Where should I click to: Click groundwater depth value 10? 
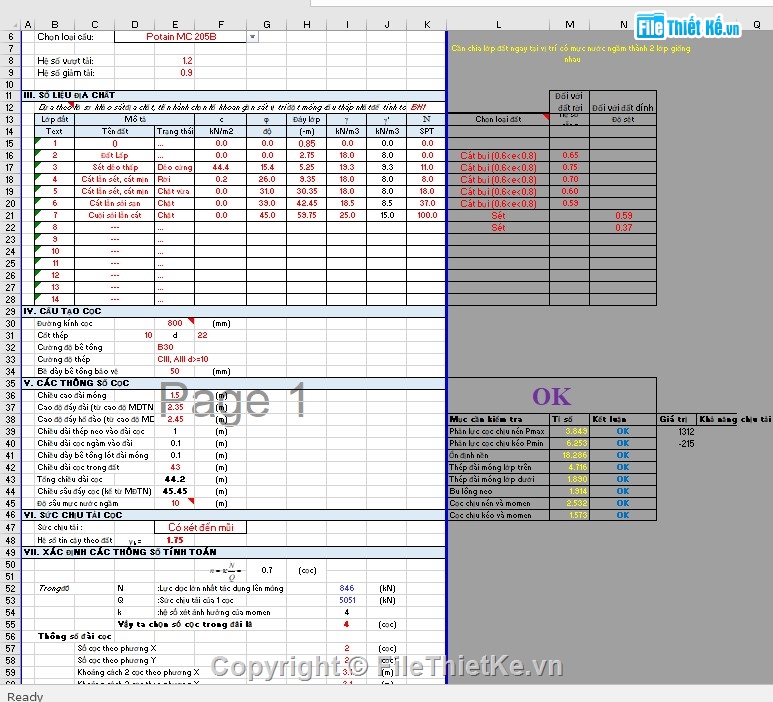pos(175,503)
